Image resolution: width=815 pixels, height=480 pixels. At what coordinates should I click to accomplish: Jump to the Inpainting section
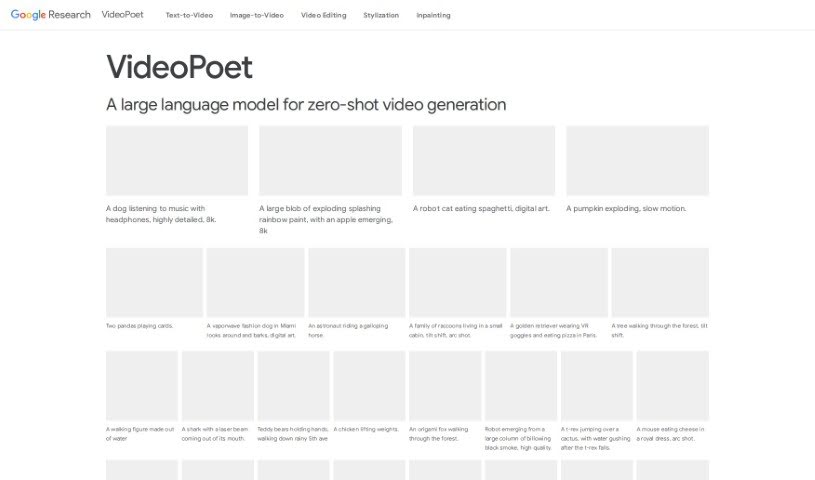coord(433,15)
